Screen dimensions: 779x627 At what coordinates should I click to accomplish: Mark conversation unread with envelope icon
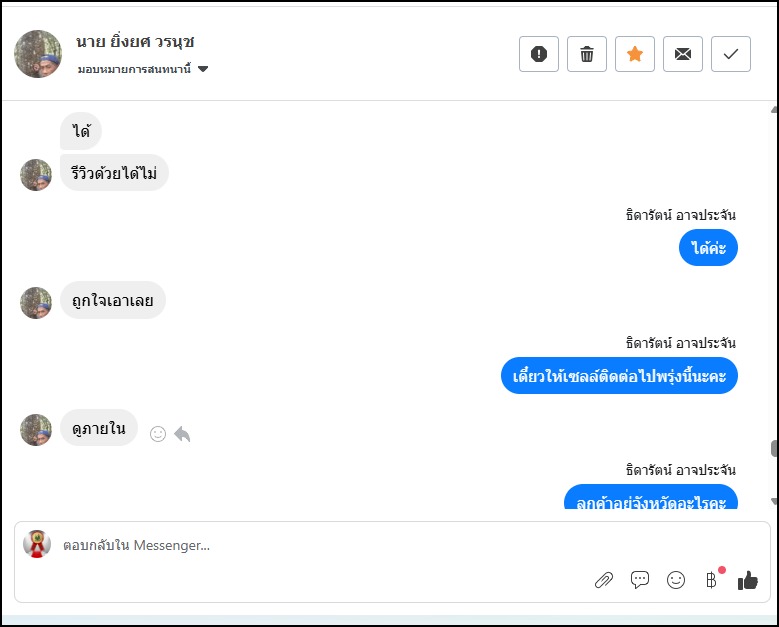coord(683,54)
